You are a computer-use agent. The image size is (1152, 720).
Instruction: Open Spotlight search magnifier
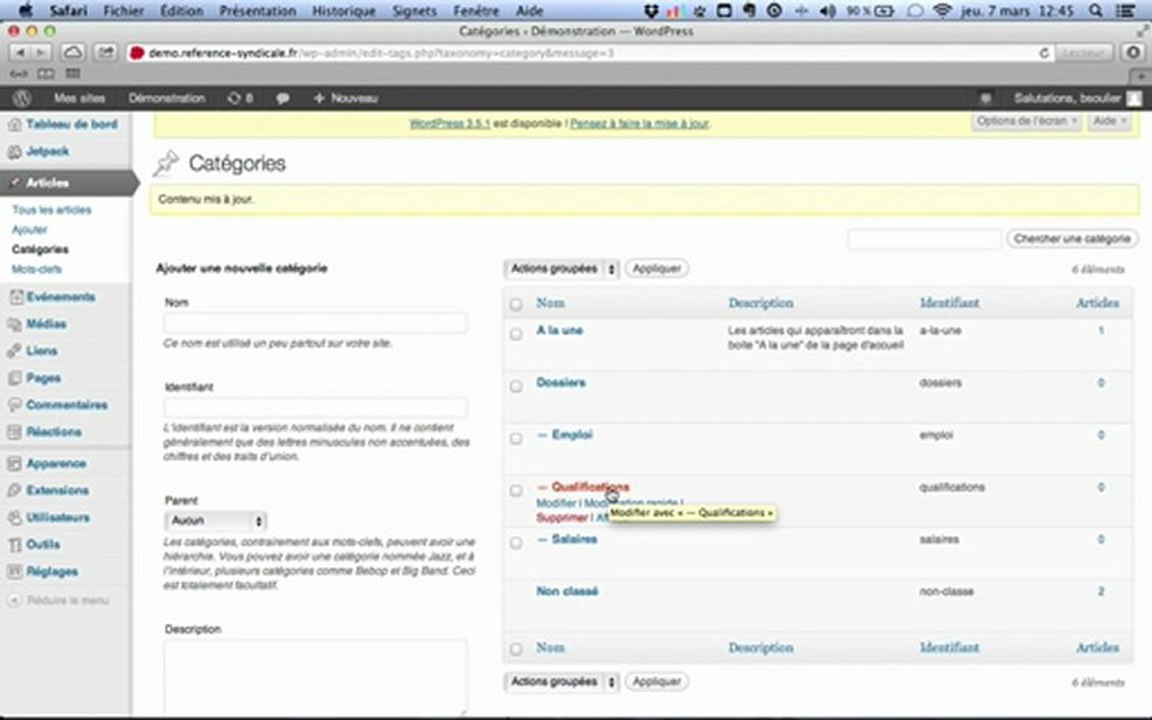(1095, 11)
